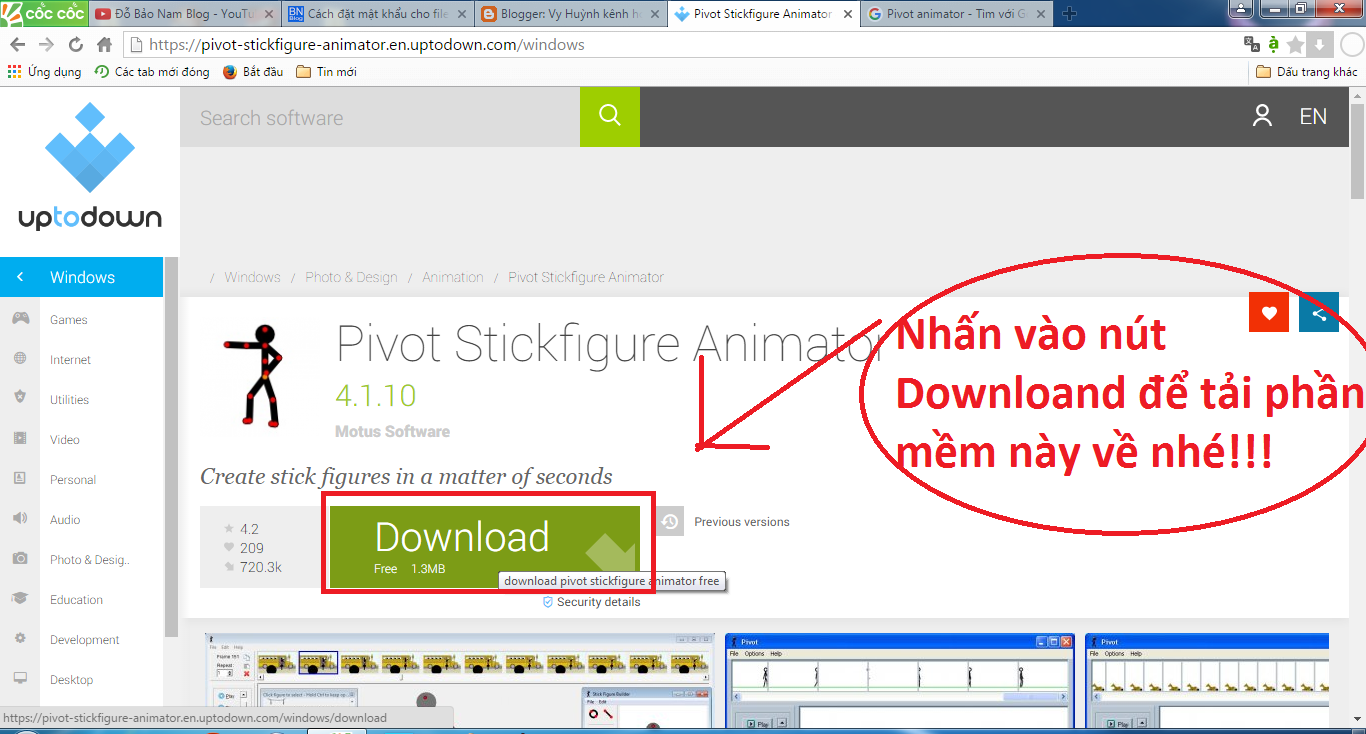Open the user account icon
The image size is (1366, 734).
[x=1262, y=116]
